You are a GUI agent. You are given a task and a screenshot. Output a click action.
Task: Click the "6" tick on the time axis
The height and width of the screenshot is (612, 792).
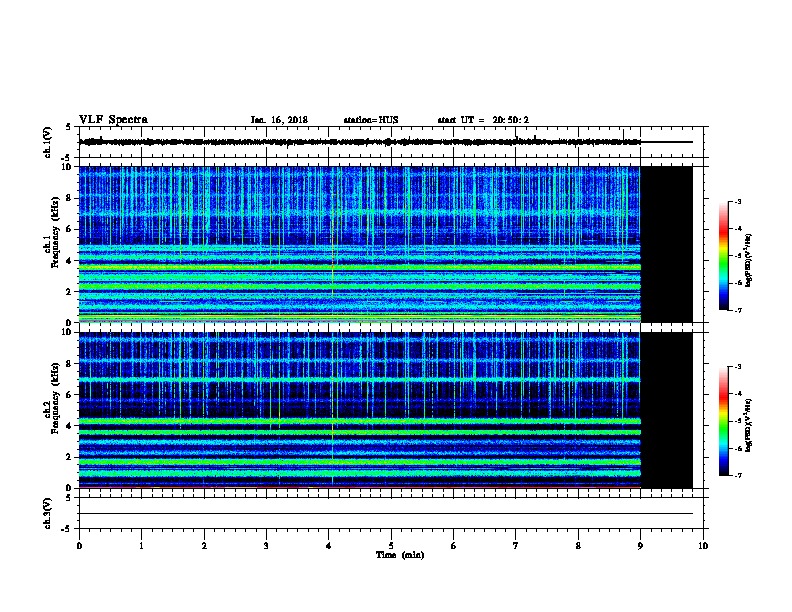tap(454, 546)
